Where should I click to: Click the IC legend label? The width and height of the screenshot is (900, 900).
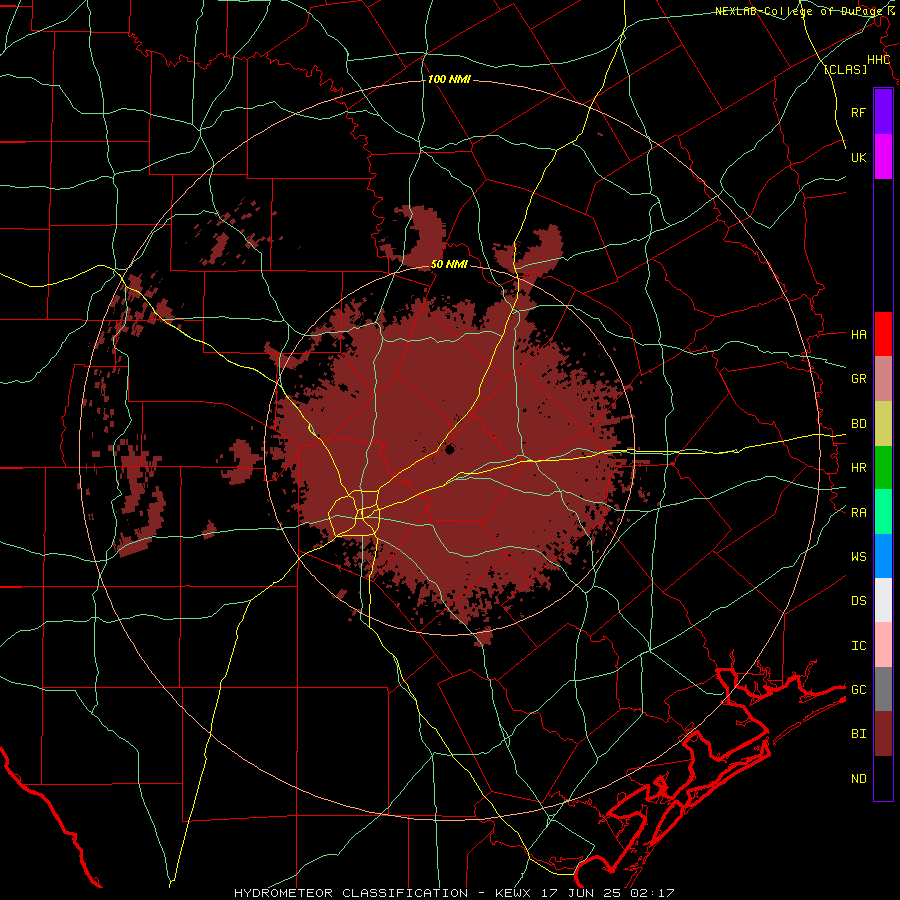858,646
